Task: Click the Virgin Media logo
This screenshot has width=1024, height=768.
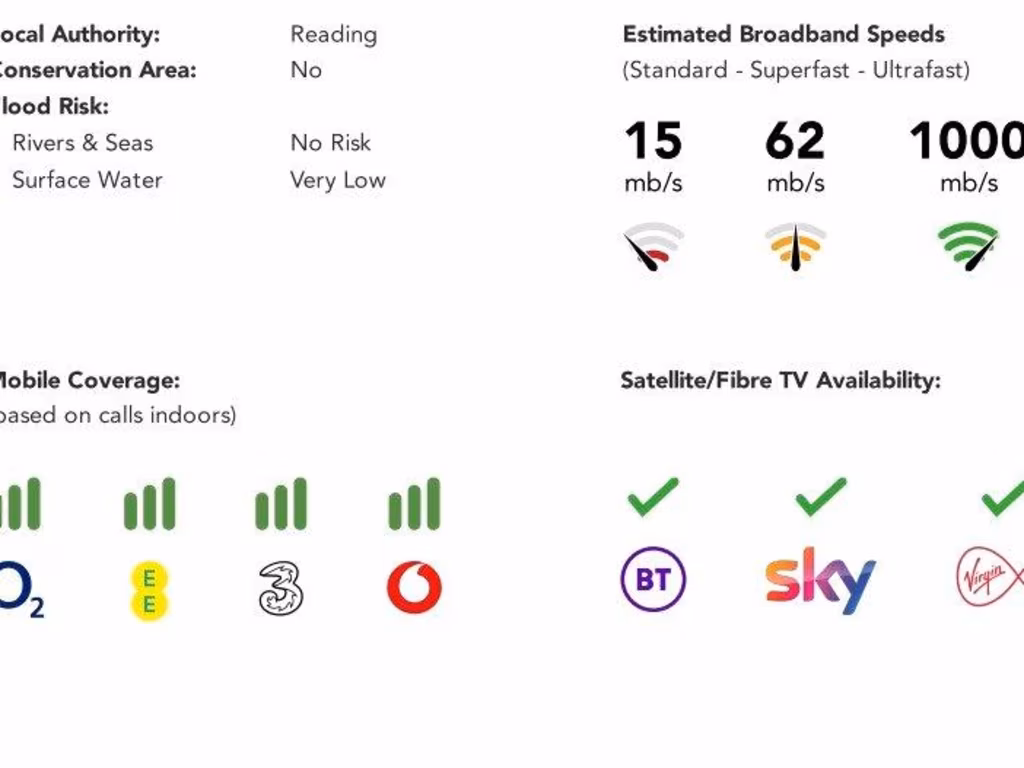Action: point(990,578)
